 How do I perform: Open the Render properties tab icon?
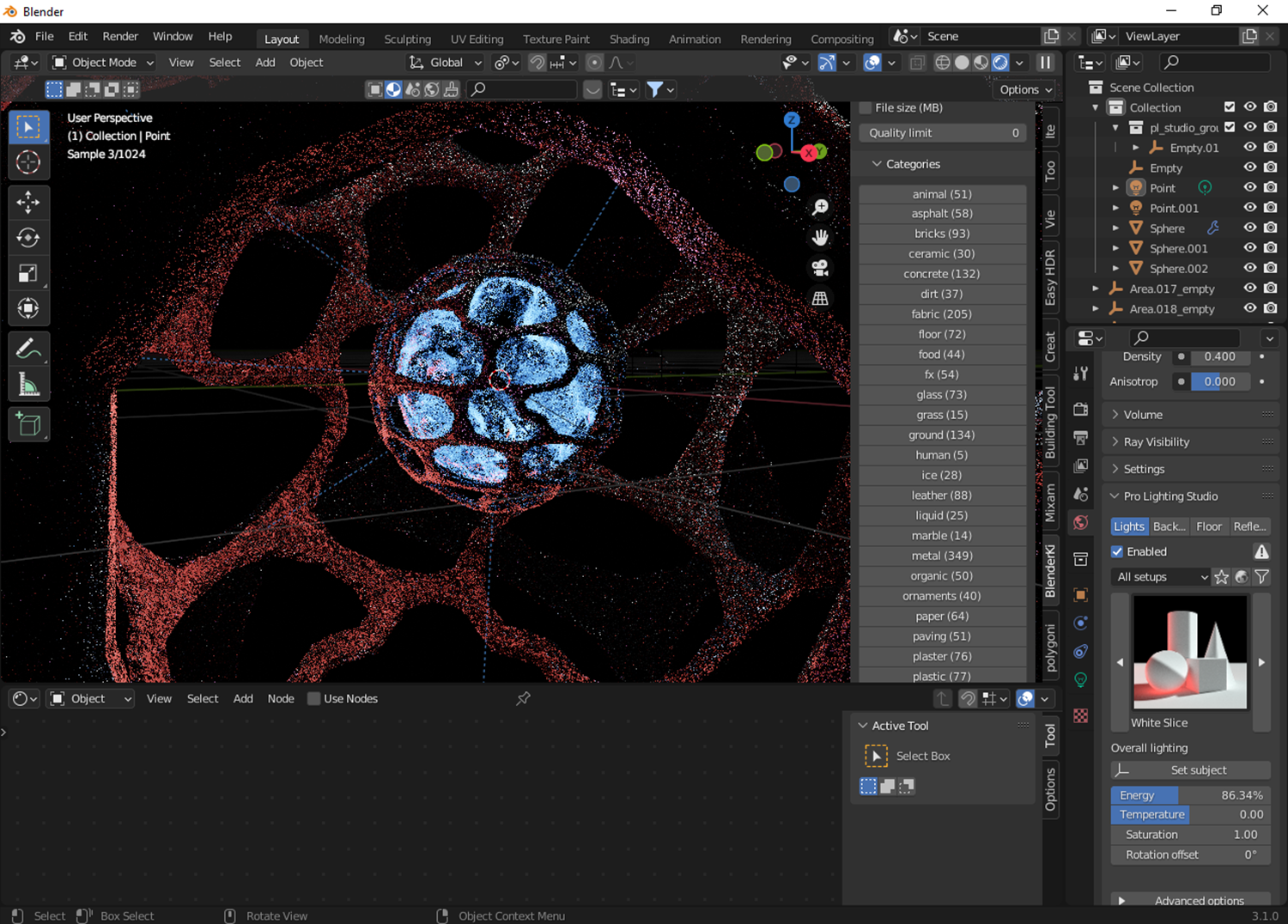[1081, 410]
